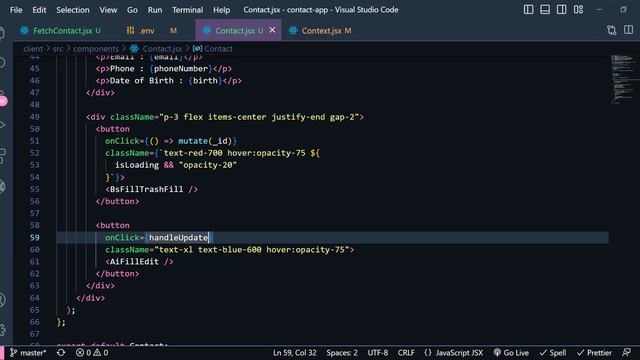
Task: Open the errors and warnings counter
Action: click(92, 353)
